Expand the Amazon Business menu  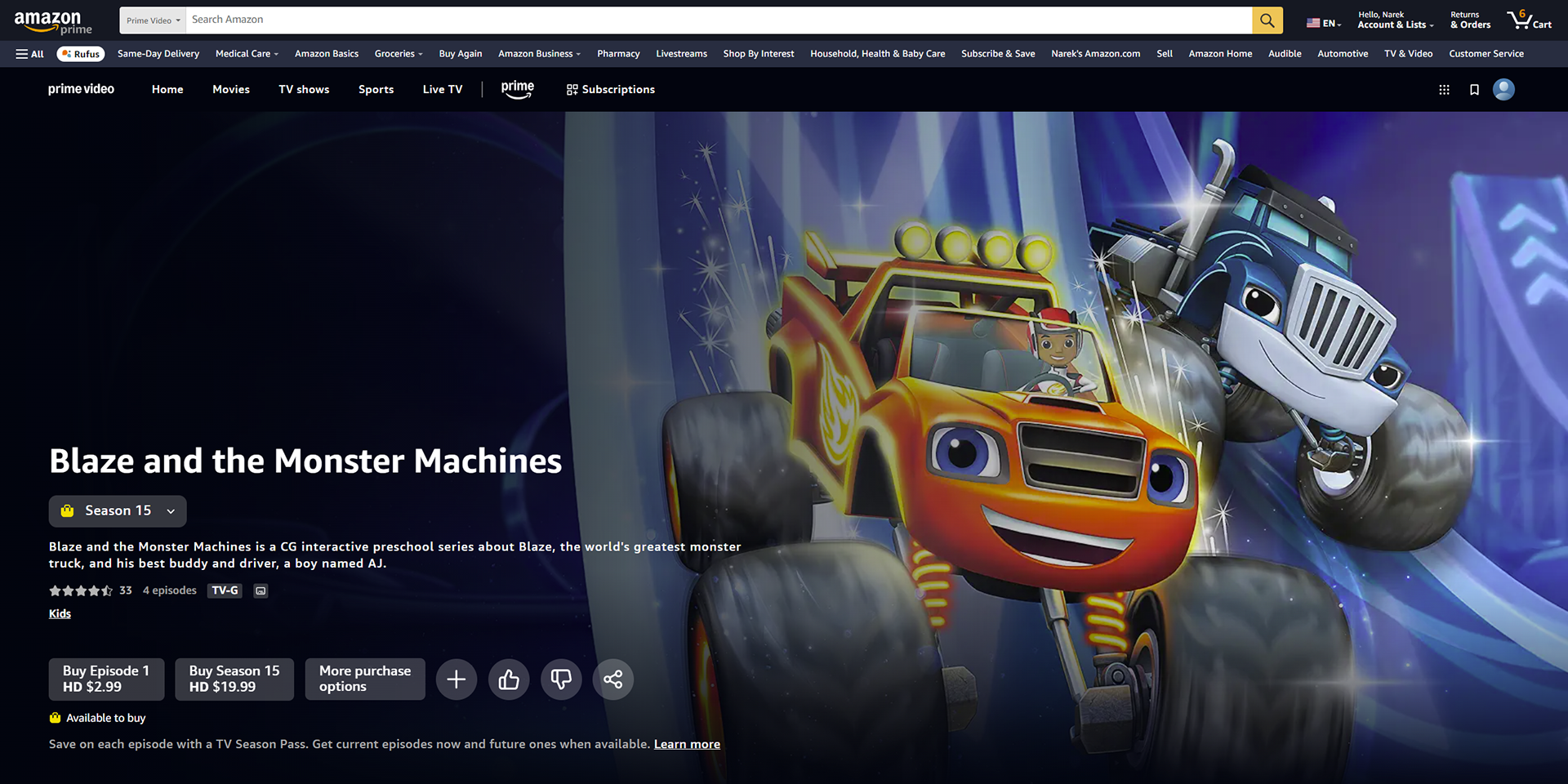[539, 54]
